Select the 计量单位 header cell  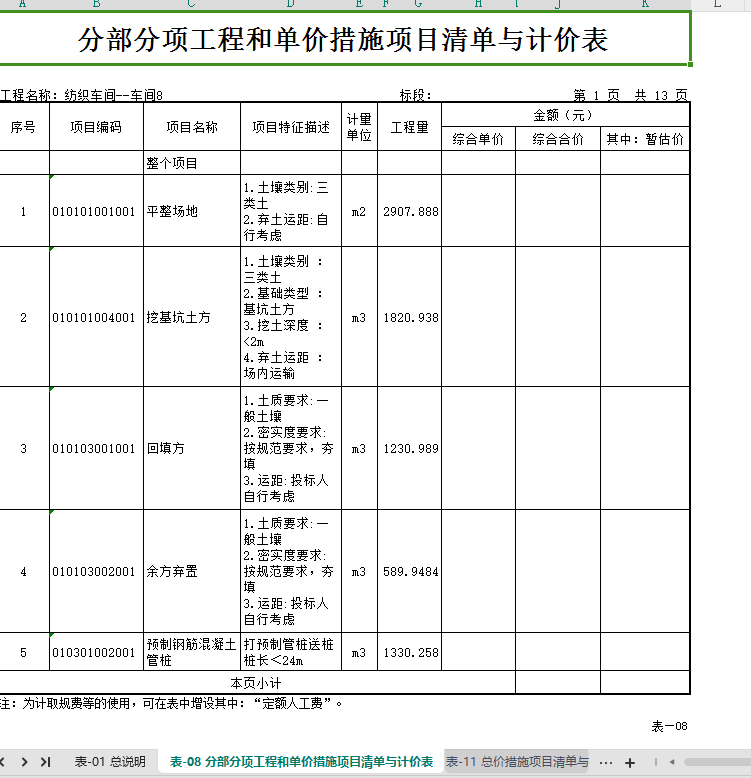point(359,127)
